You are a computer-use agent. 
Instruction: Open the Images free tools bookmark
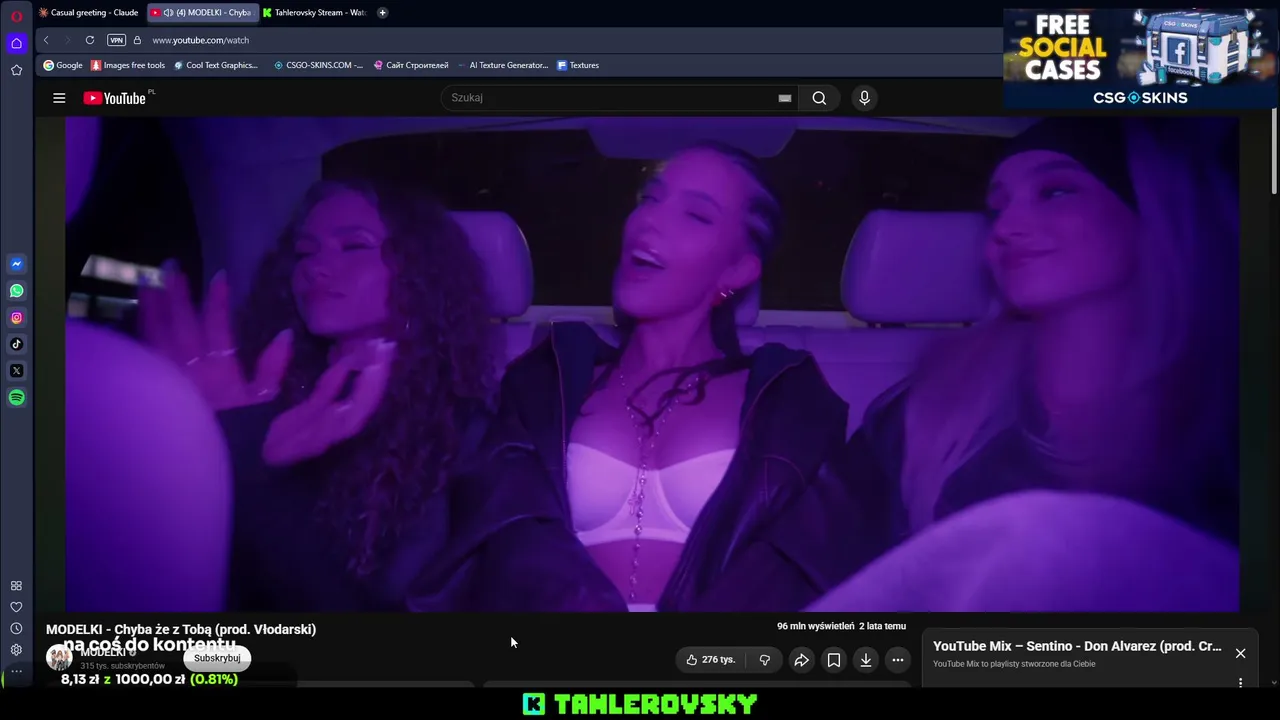pos(128,65)
